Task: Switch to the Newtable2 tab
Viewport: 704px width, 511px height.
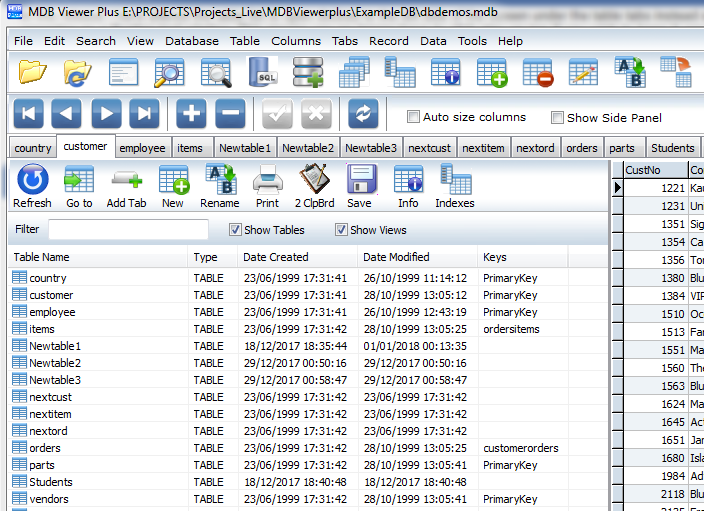Action: point(308,148)
